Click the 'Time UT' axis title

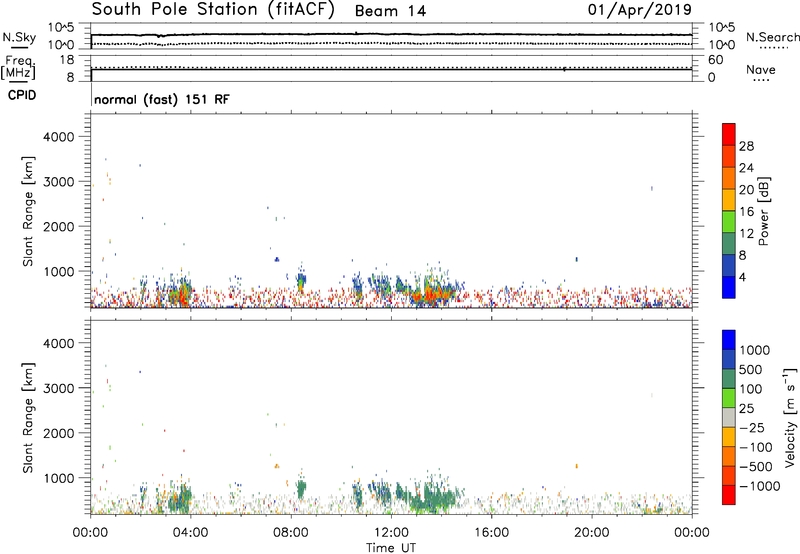click(391, 548)
